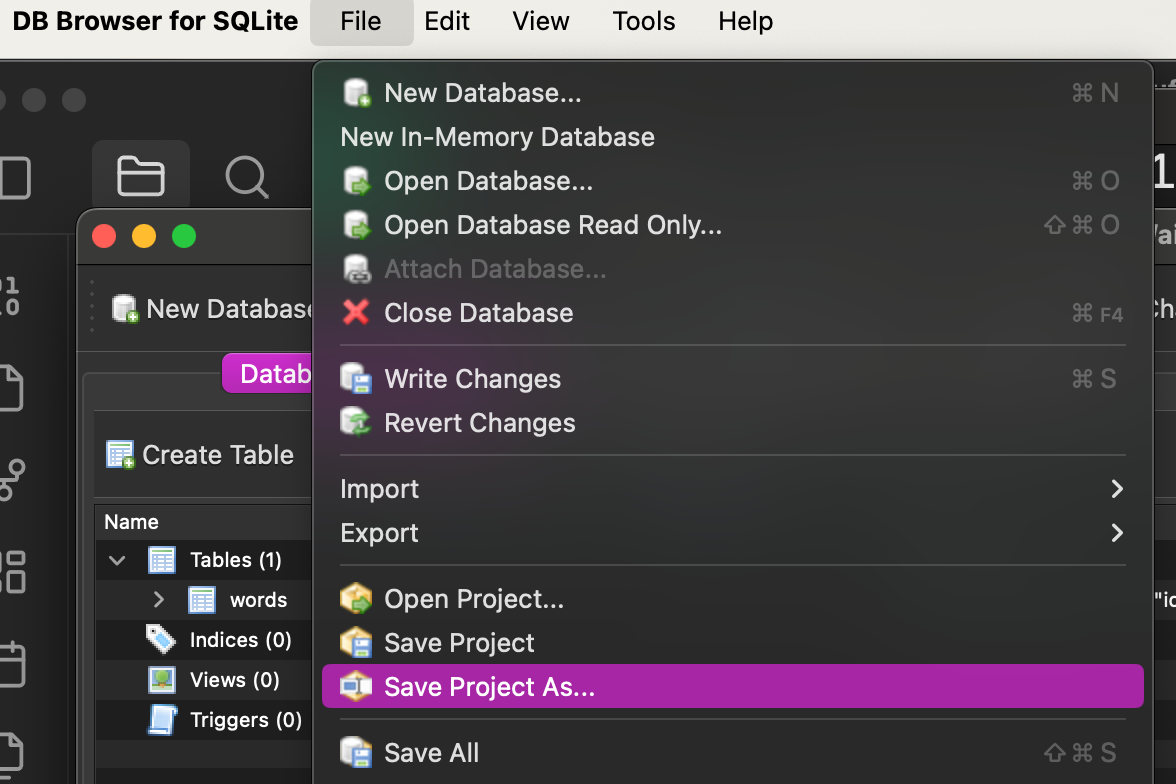Click the Open Project box icon

pos(356,598)
